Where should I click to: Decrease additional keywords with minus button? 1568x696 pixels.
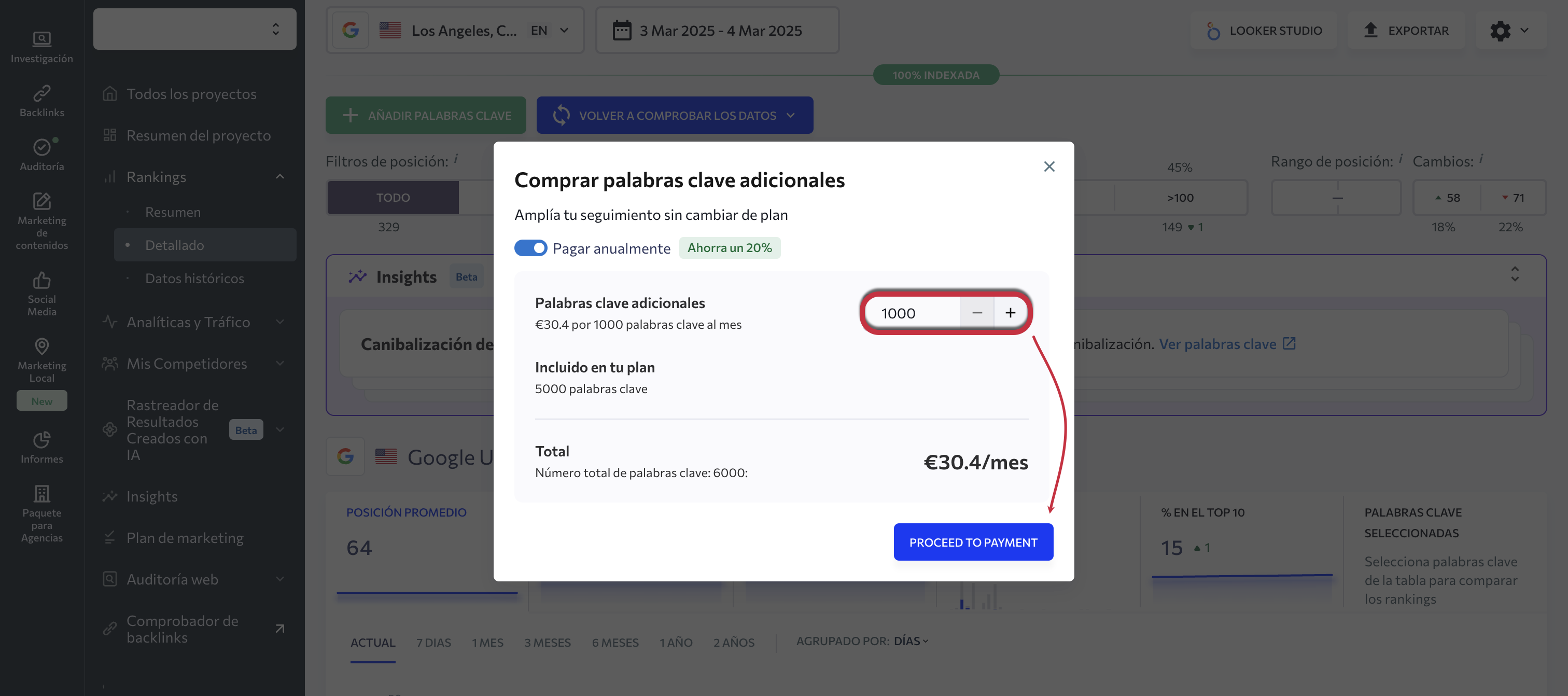pos(977,312)
